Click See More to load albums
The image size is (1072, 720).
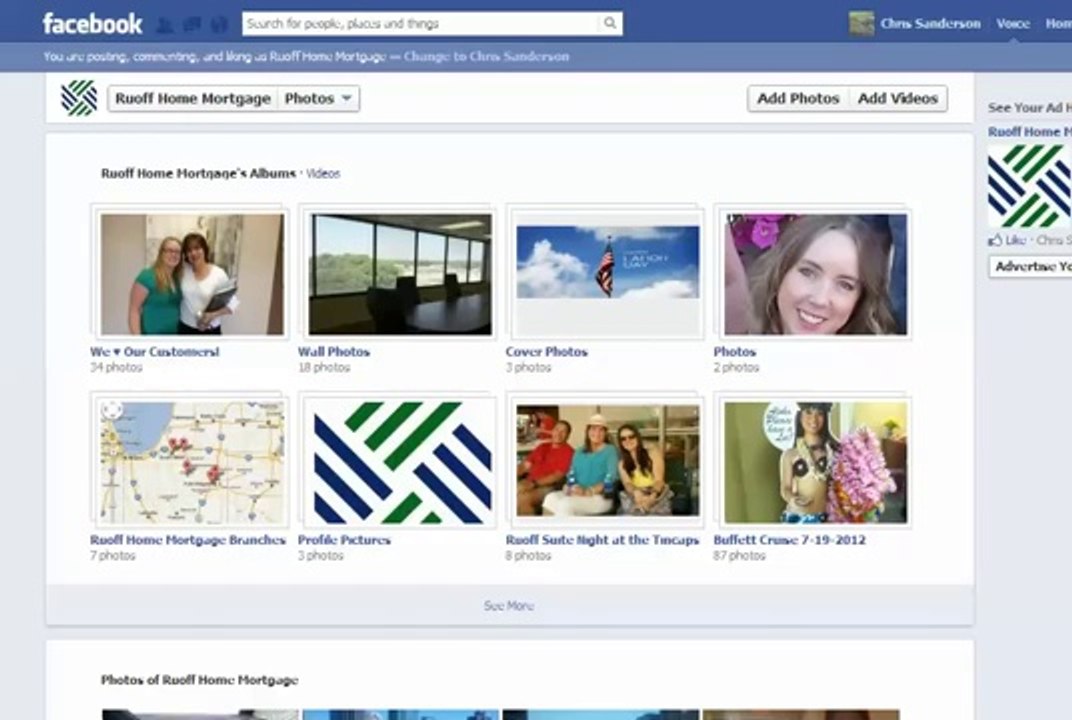click(509, 606)
